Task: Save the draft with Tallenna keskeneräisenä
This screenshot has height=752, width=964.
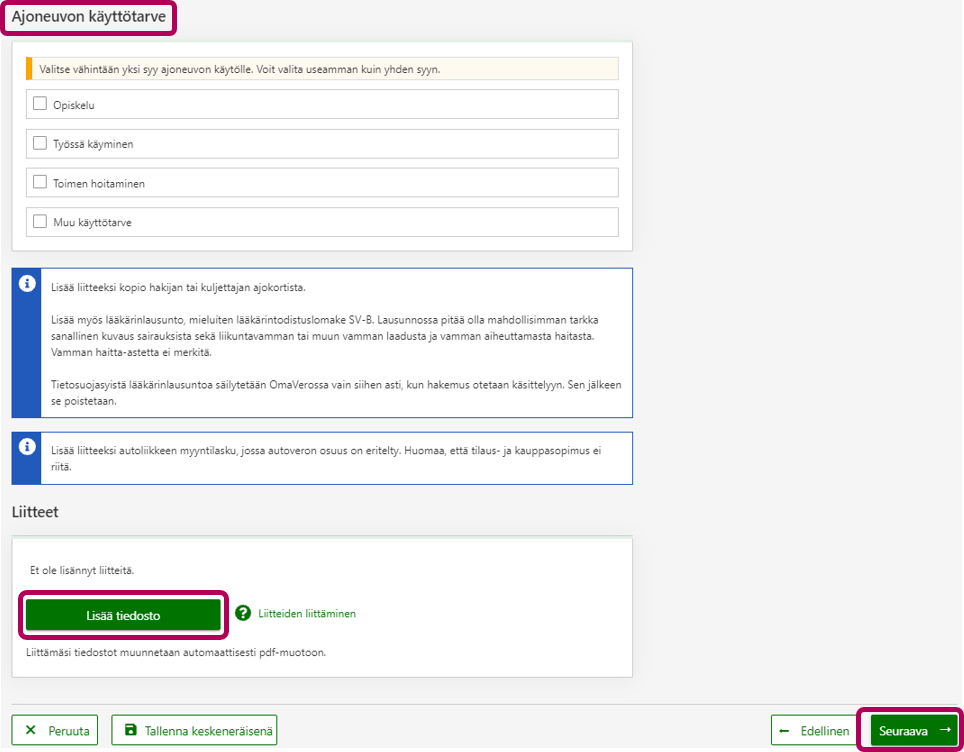Action: click(194, 731)
